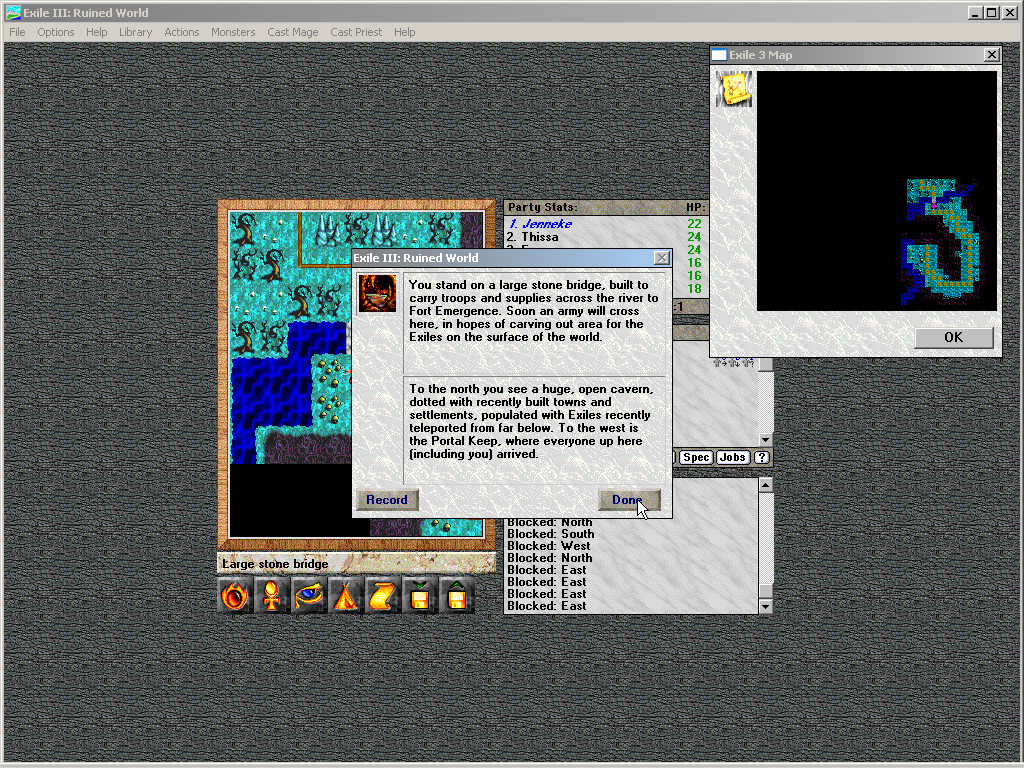Click the 'Large stone bridge' terrain label

point(275,564)
